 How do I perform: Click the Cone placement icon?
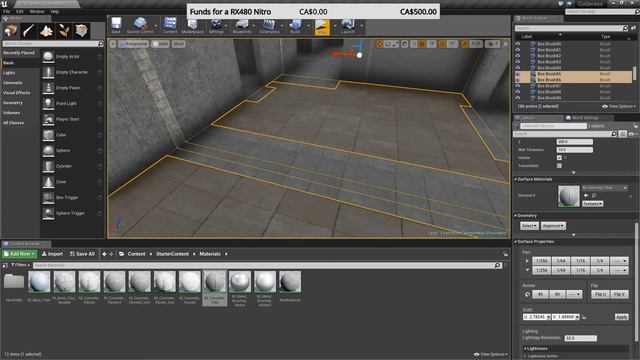[x=48, y=182]
